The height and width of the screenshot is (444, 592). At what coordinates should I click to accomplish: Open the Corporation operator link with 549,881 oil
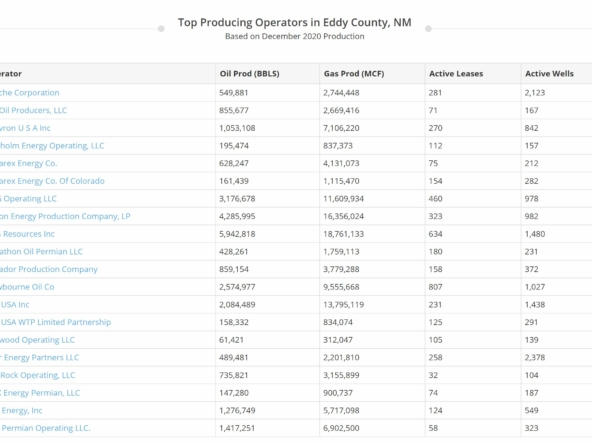29,92
